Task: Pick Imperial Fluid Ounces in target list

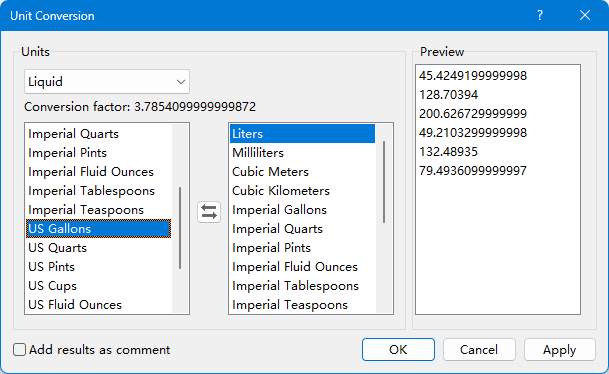Action: (303, 267)
